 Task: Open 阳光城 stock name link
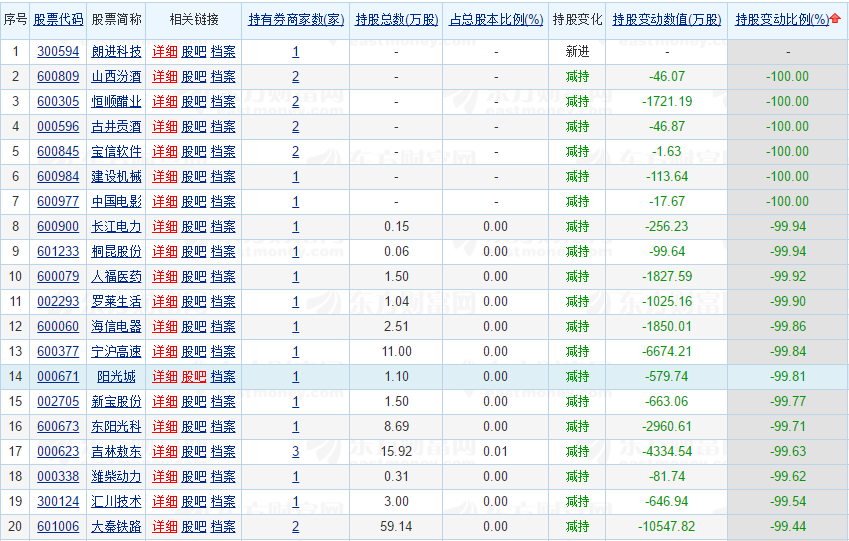click(116, 376)
